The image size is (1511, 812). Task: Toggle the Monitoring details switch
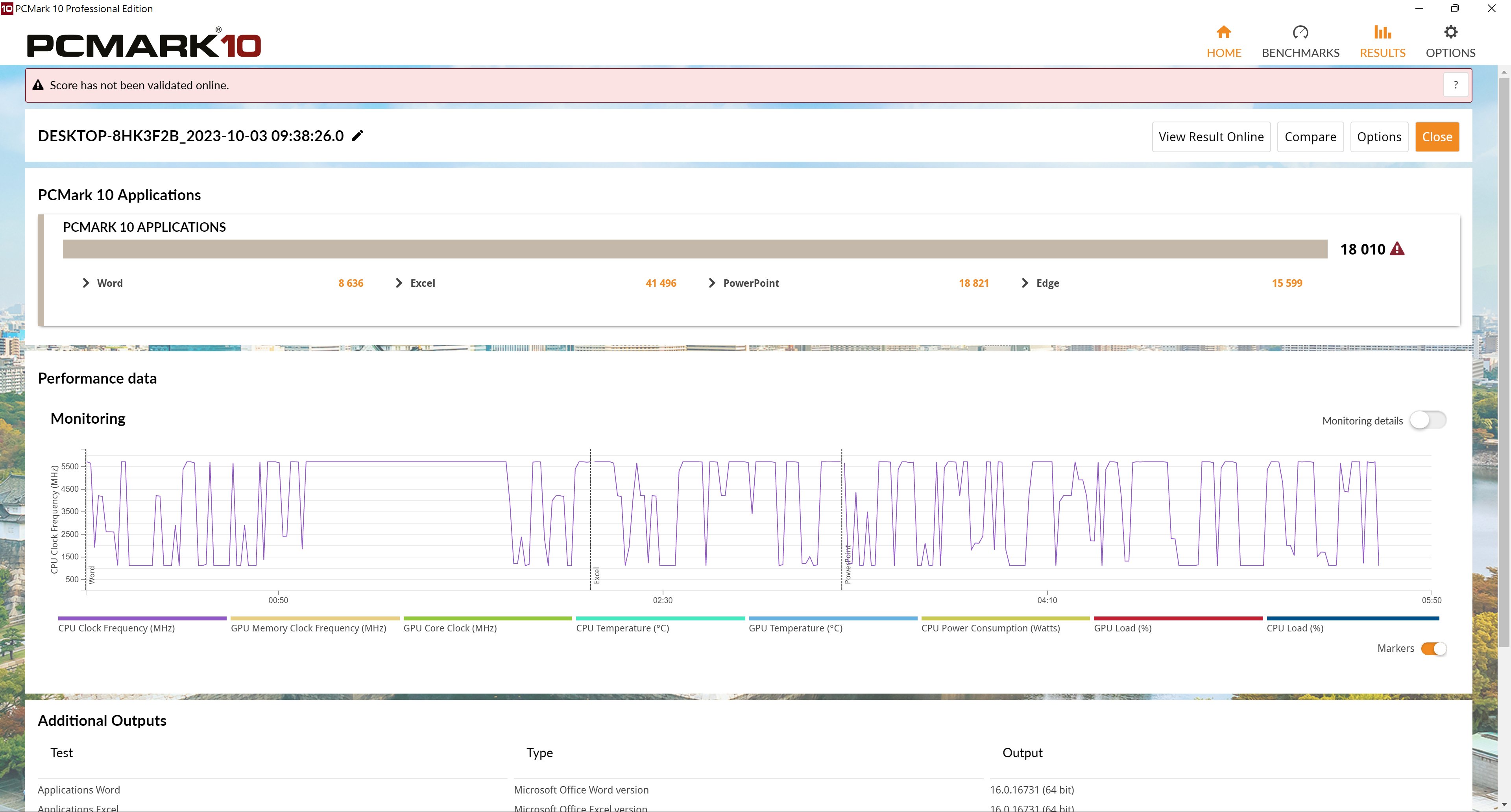click(x=1427, y=420)
